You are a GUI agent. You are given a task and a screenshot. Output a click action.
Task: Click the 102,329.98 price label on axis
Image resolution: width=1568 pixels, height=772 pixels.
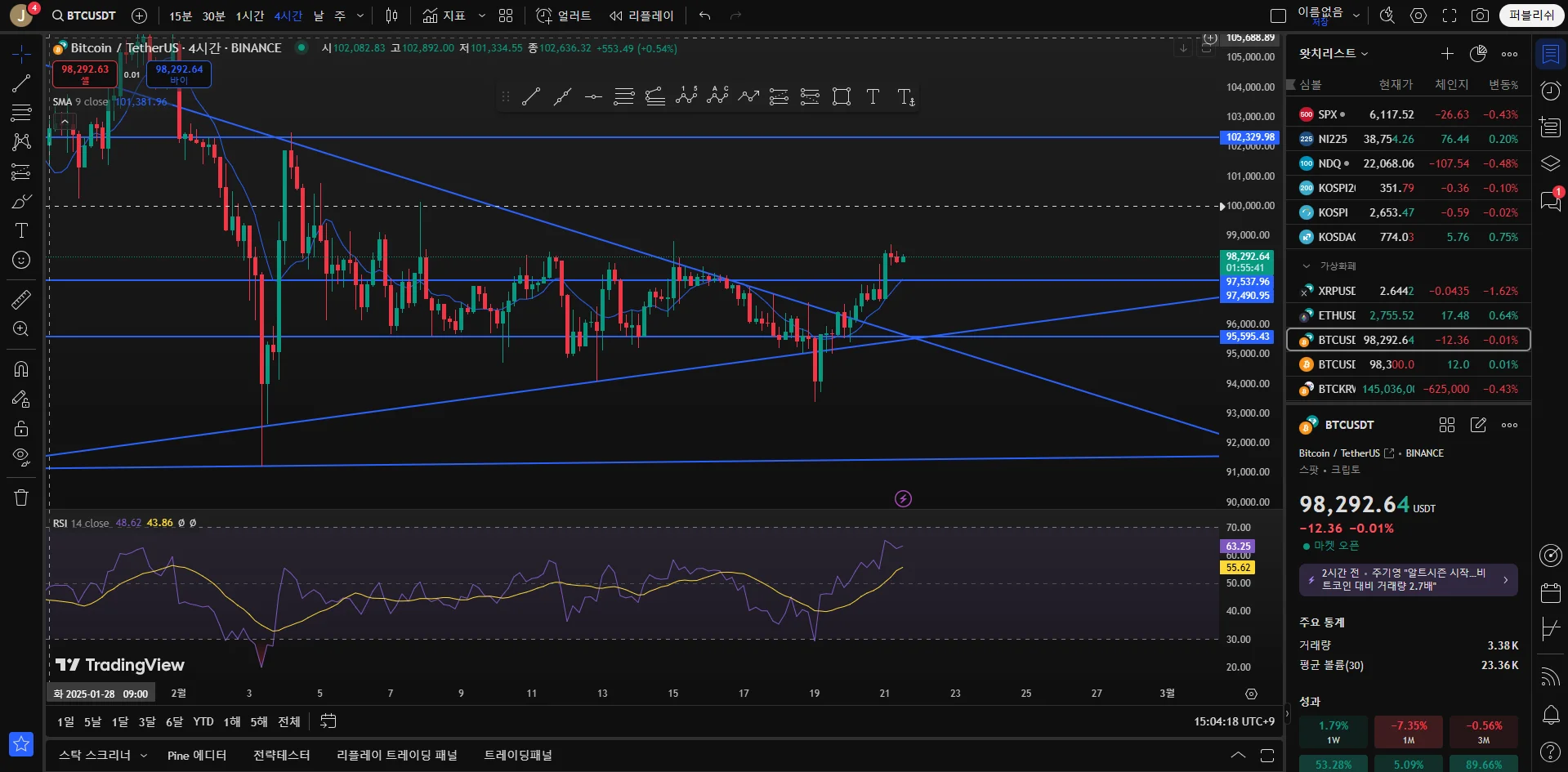(1249, 137)
